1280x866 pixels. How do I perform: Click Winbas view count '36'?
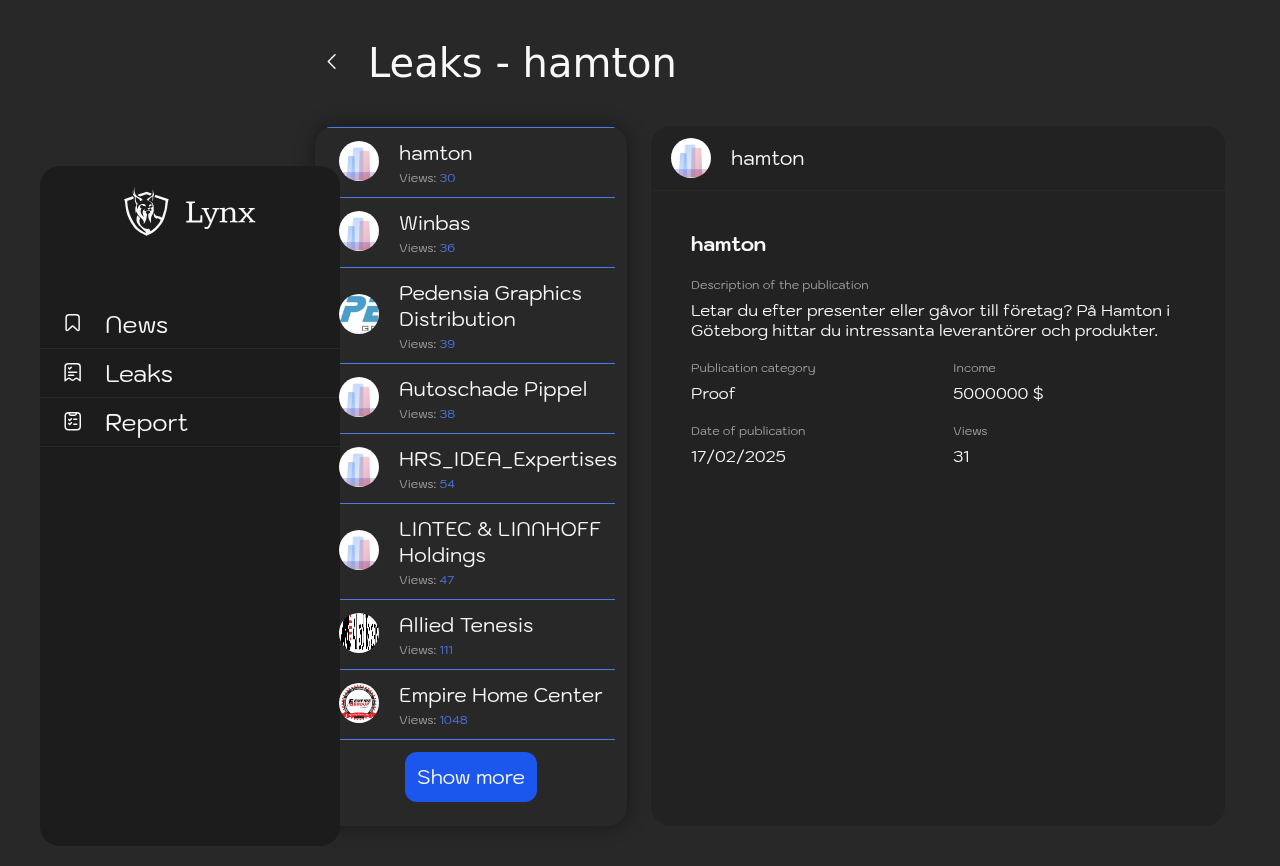pyautogui.click(x=447, y=248)
